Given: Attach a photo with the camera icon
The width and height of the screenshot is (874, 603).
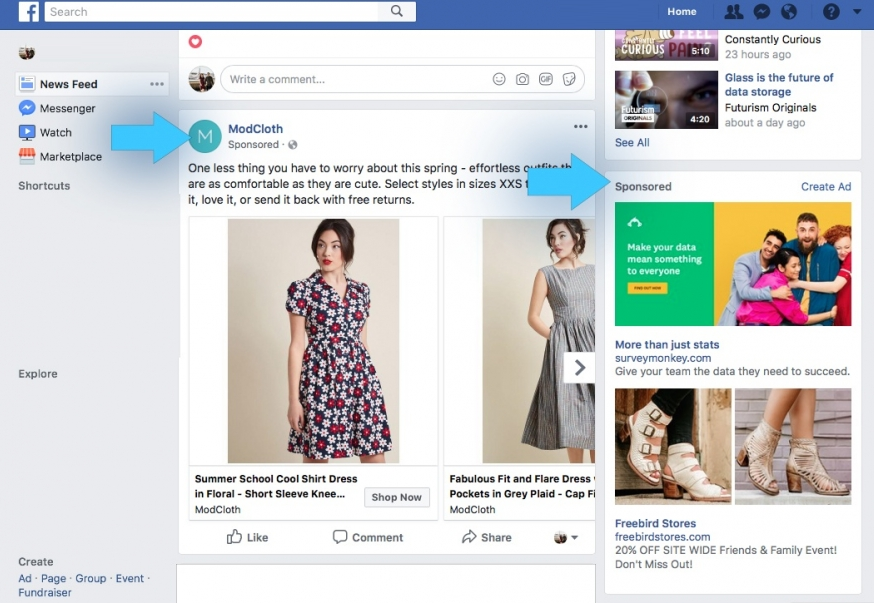Looking at the screenshot, I should (522, 79).
